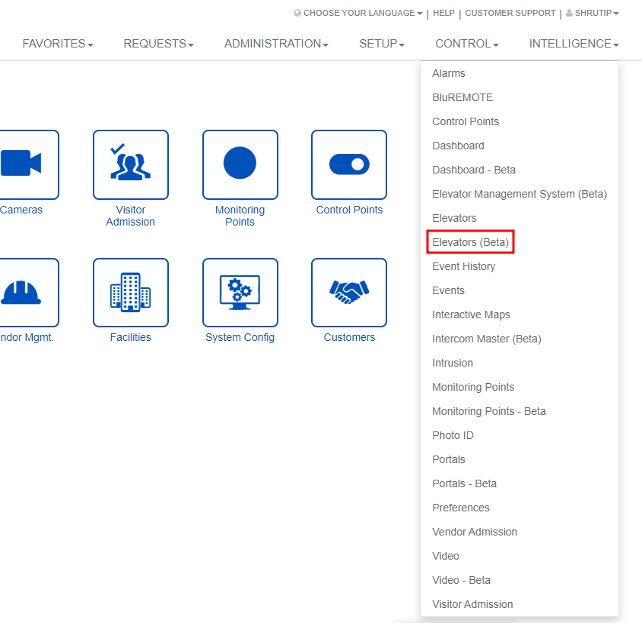642x624 pixels.
Task: Select Elevators (Beta) from Control menu
Action: pyautogui.click(x=470, y=242)
